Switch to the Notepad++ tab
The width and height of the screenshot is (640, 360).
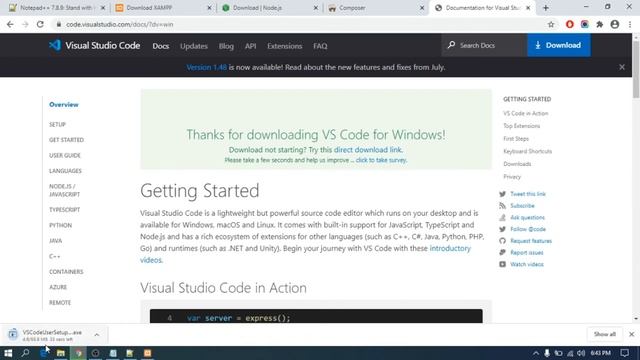click(56, 8)
